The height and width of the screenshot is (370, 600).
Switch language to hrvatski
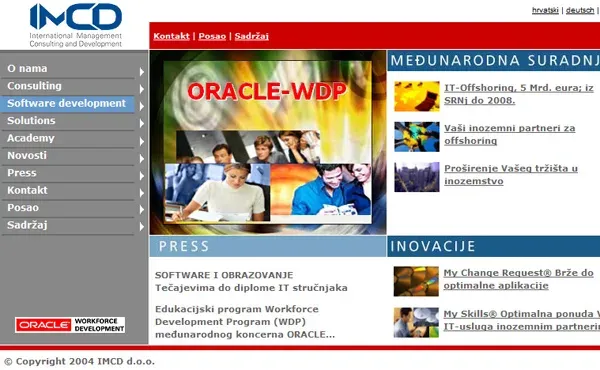click(545, 10)
